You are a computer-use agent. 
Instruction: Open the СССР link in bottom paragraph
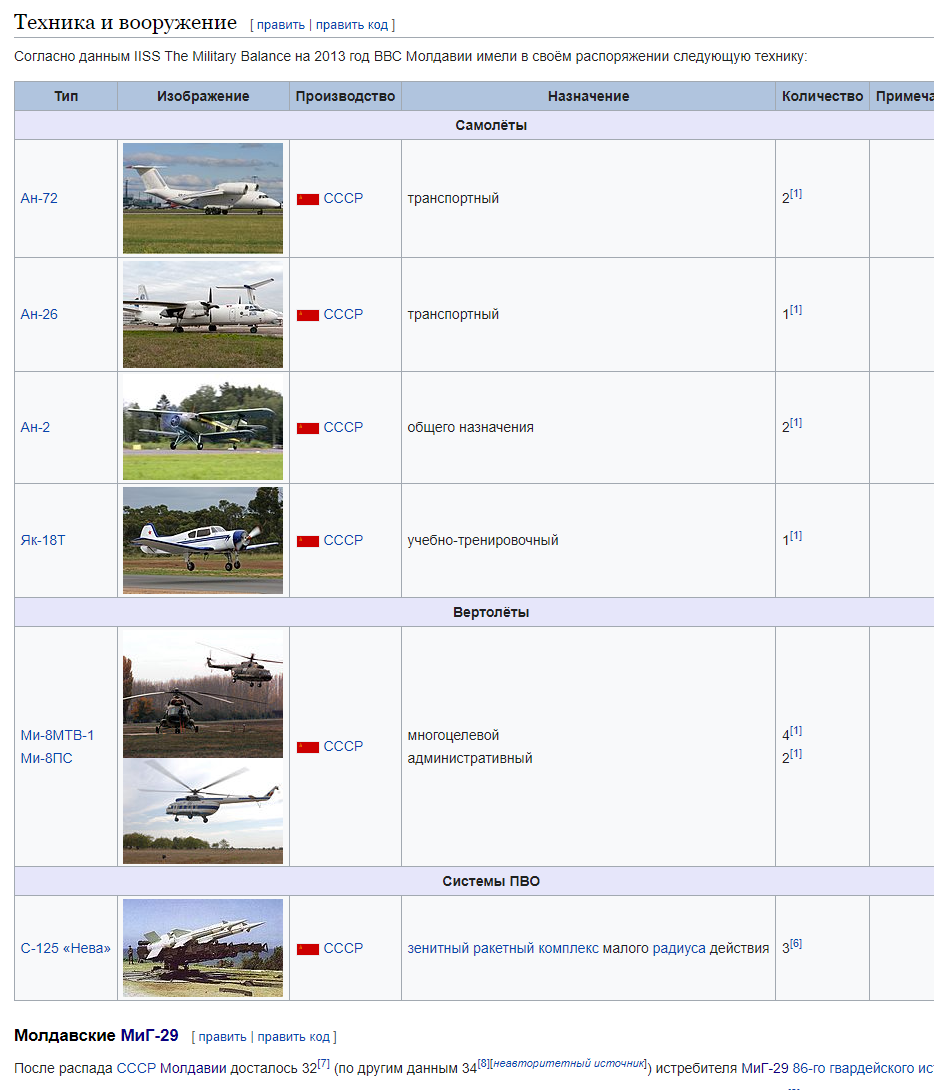(136, 1068)
